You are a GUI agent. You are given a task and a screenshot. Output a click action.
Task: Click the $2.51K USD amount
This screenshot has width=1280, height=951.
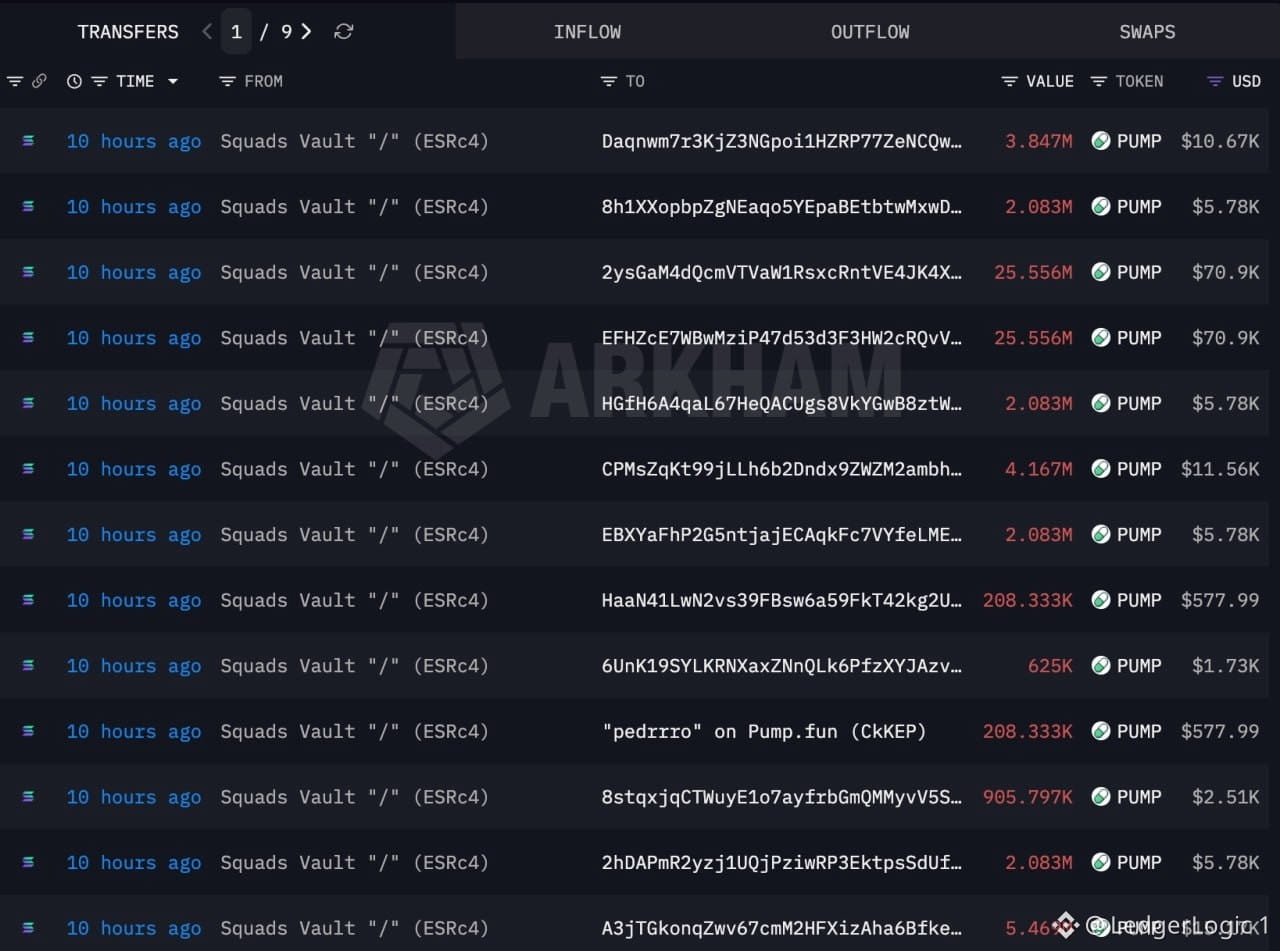click(1225, 797)
